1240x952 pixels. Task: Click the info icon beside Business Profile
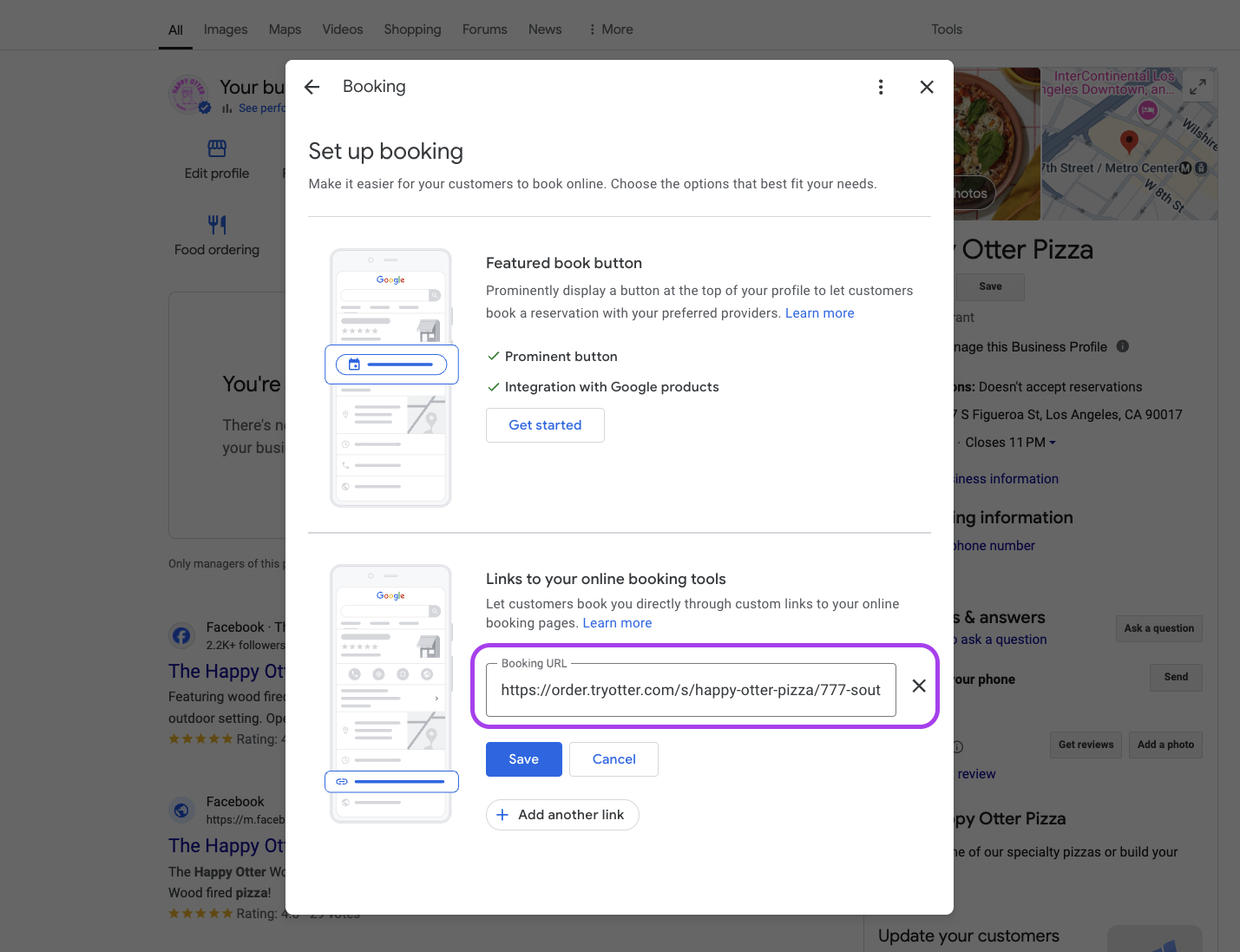coord(1123,346)
